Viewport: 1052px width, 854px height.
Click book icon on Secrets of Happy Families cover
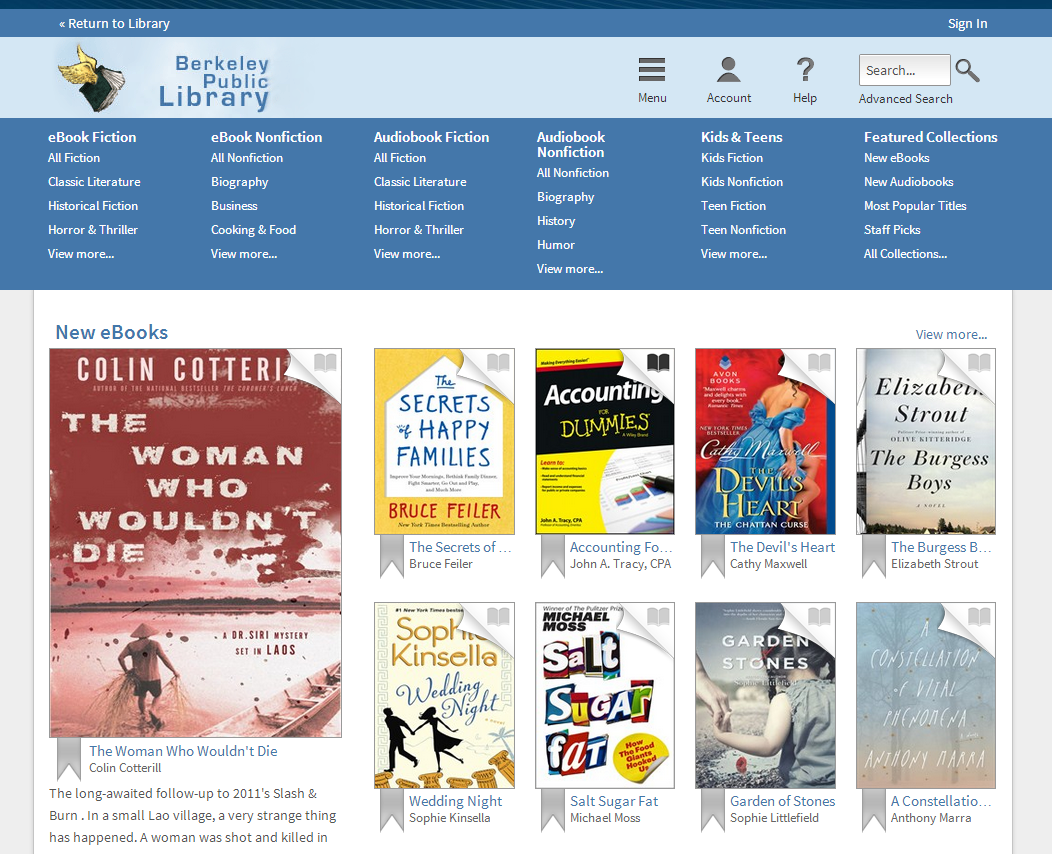(x=498, y=363)
